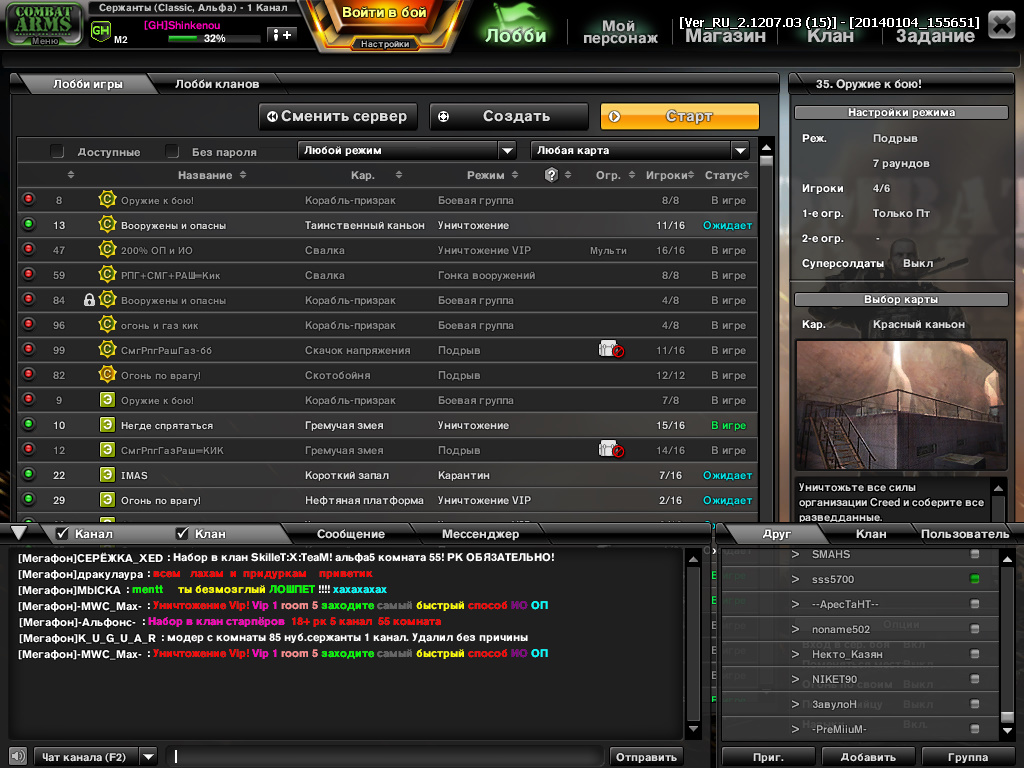The width and height of the screenshot is (1024, 768).
Task: Click the speaker sound icon near chat
Action: tap(18, 756)
